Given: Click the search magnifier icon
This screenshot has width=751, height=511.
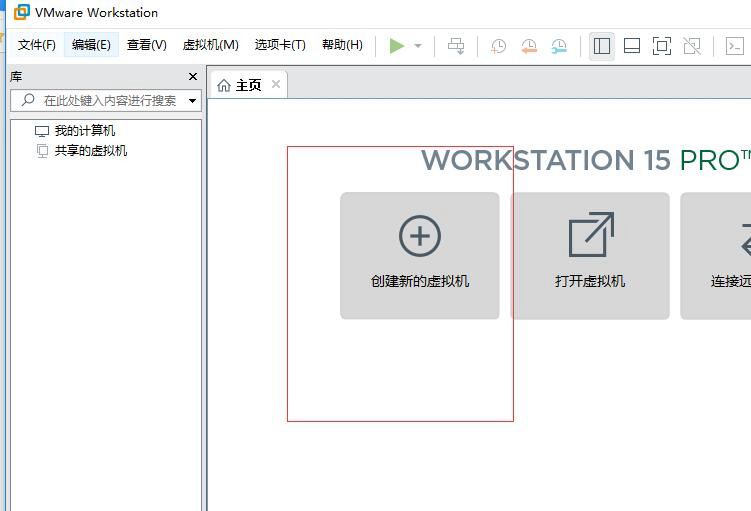Looking at the screenshot, I should coord(28,100).
